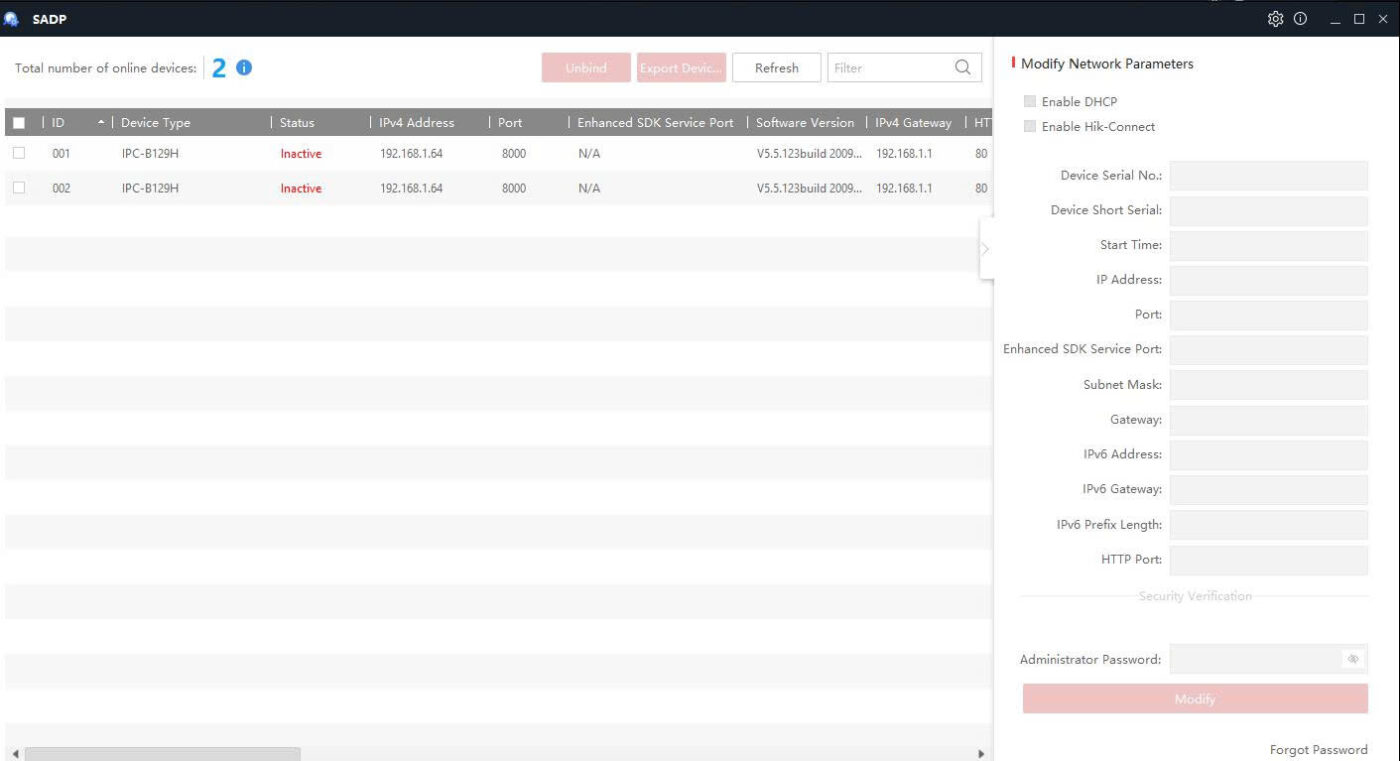Click the IPv4 Address column header

point(416,123)
